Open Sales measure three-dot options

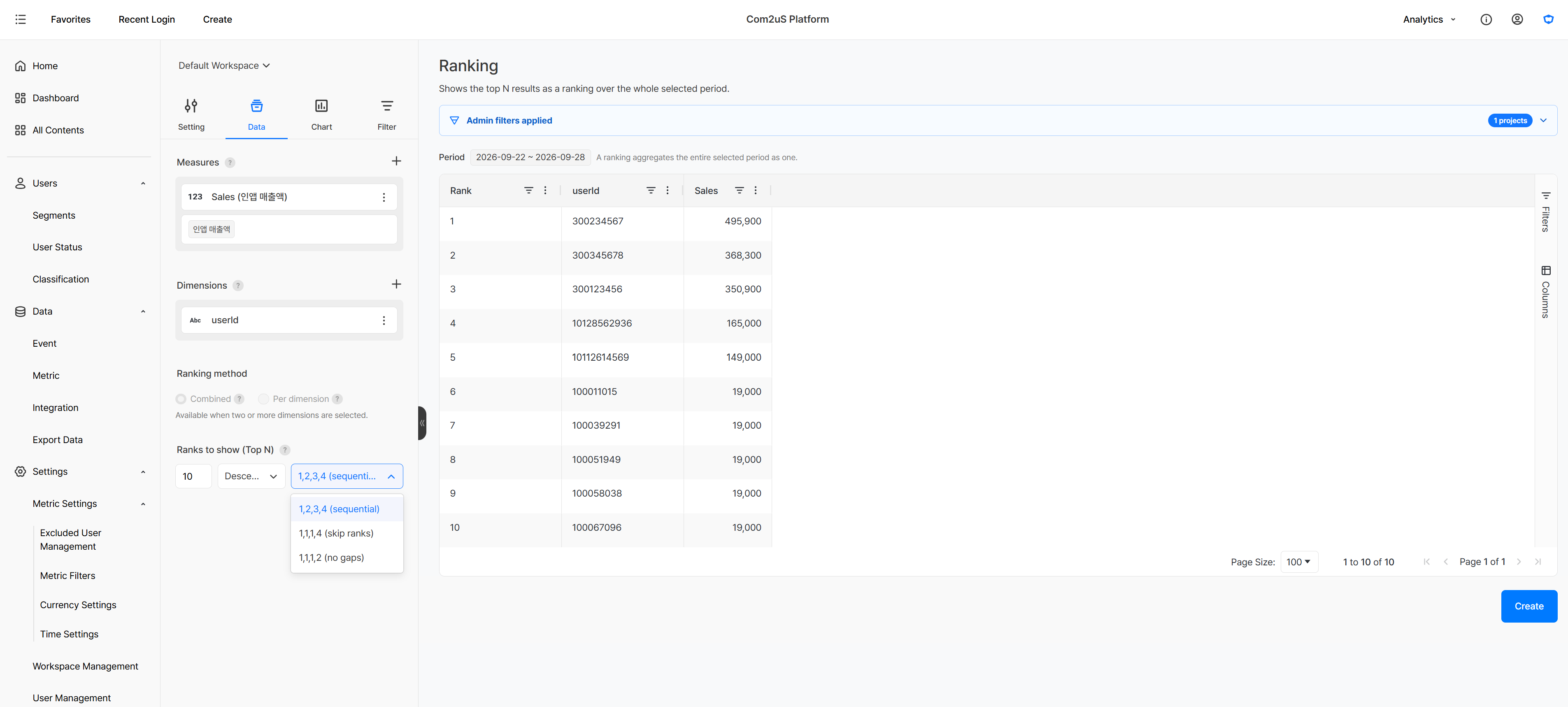tap(384, 197)
